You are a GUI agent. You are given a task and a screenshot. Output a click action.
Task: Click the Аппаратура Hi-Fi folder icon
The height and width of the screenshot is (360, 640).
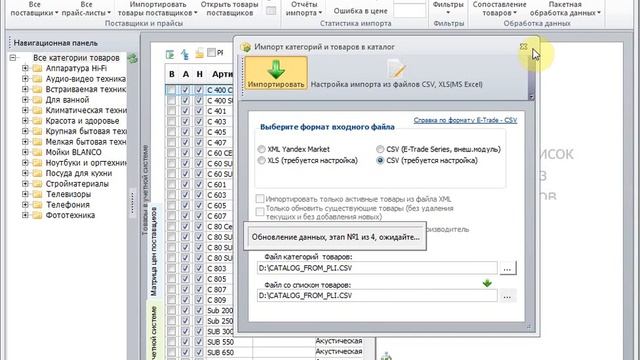(38, 68)
